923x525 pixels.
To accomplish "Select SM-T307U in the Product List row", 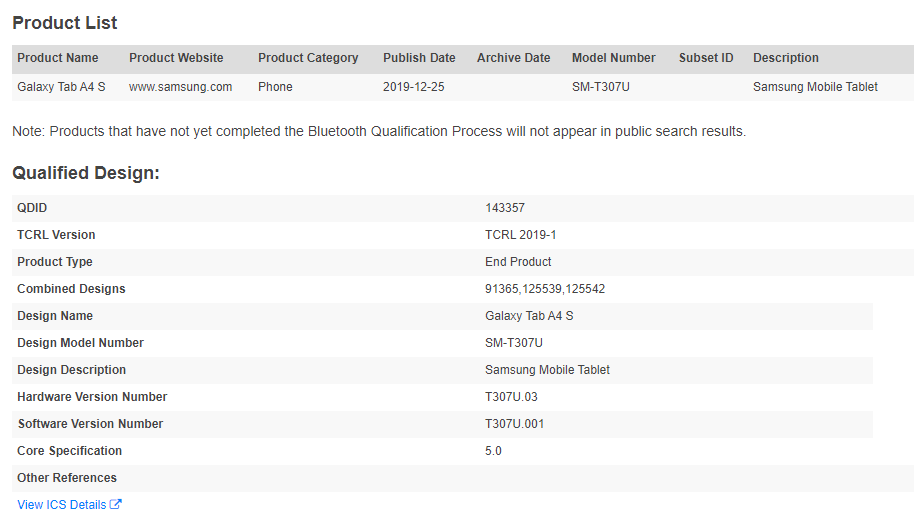I will 601,87.
